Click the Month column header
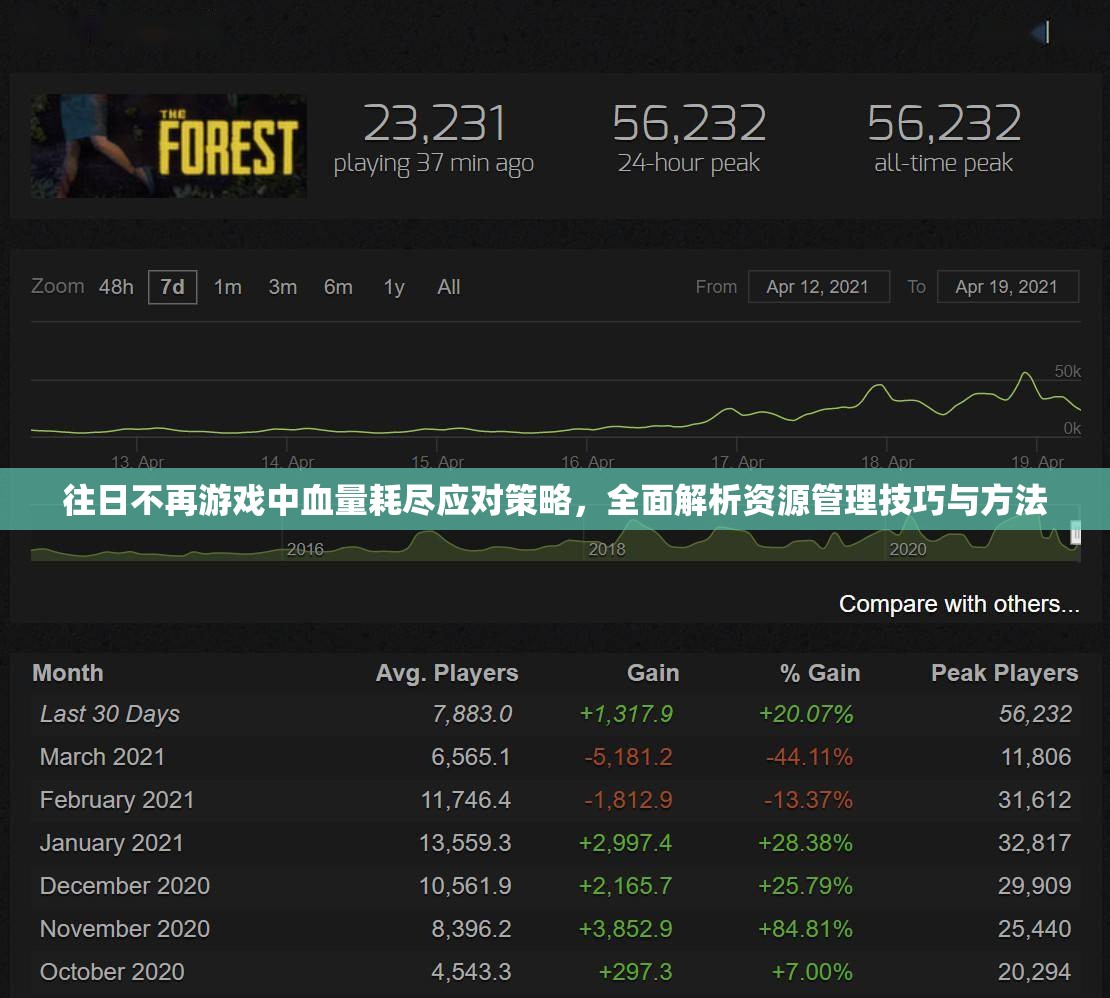Image resolution: width=1110 pixels, height=998 pixels. 67,673
